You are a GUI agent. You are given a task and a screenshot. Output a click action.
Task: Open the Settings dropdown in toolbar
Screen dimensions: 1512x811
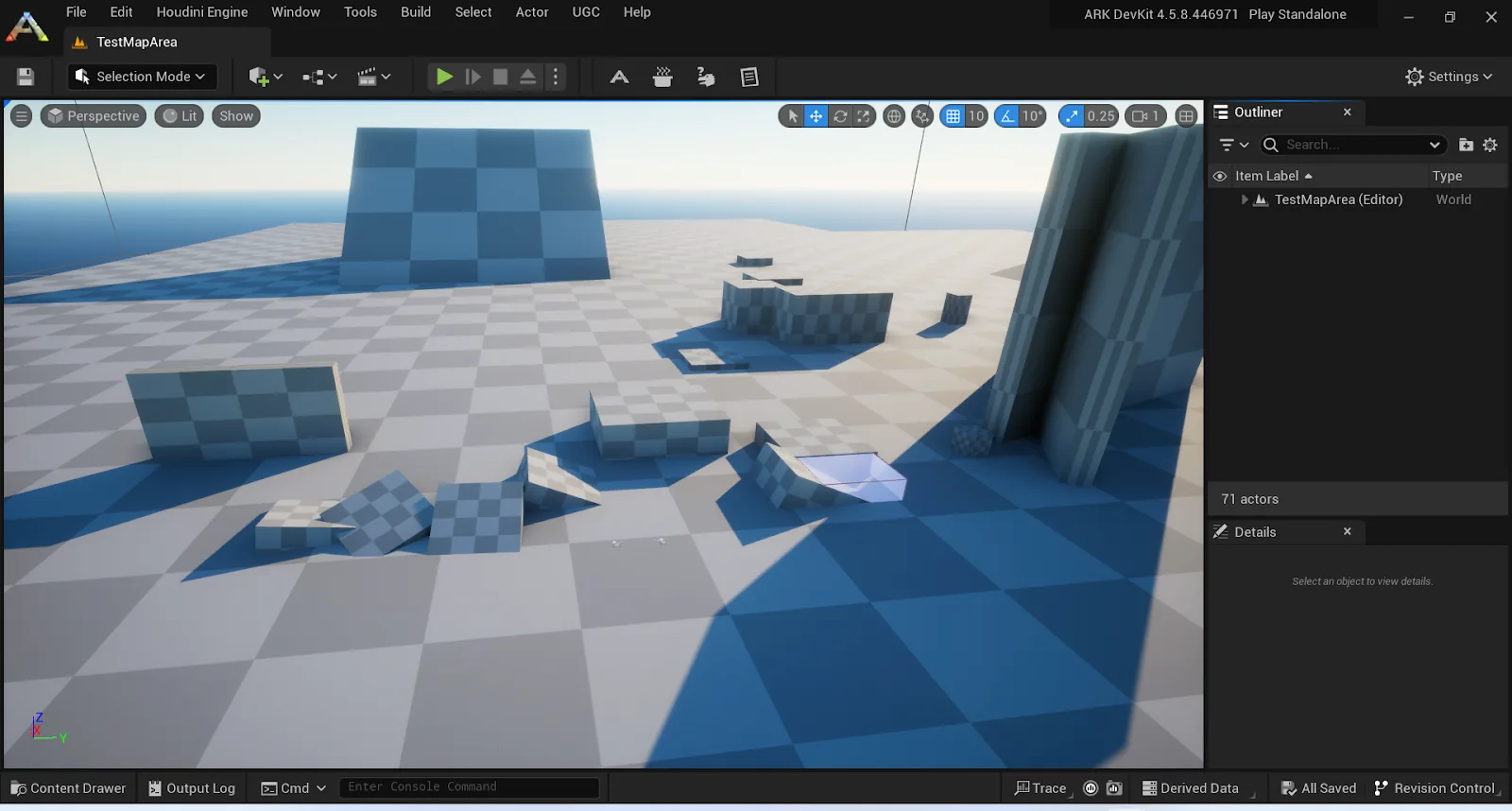(1449, 77)
